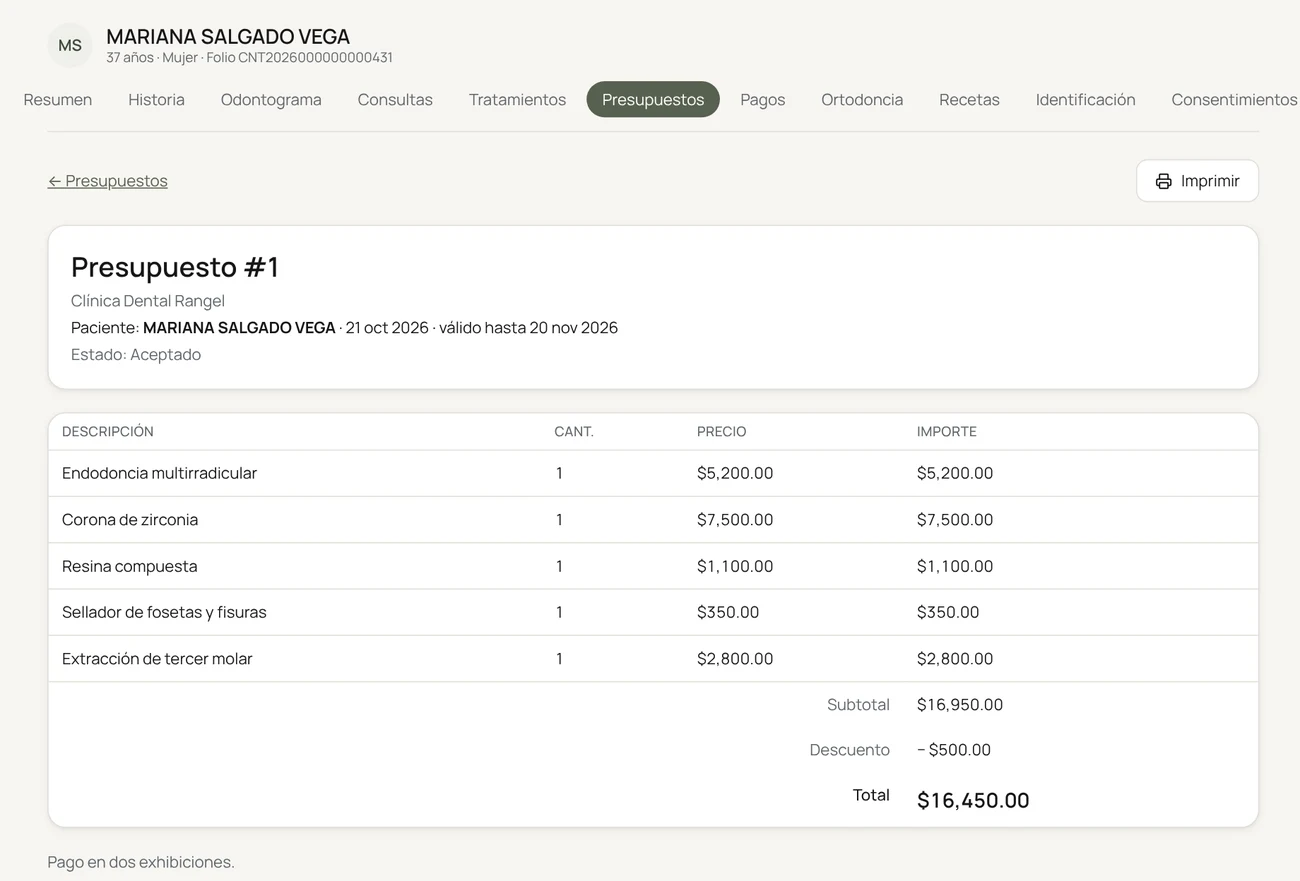Click the Imprimir button label
1300x881 pixels.
point(1210,181)
